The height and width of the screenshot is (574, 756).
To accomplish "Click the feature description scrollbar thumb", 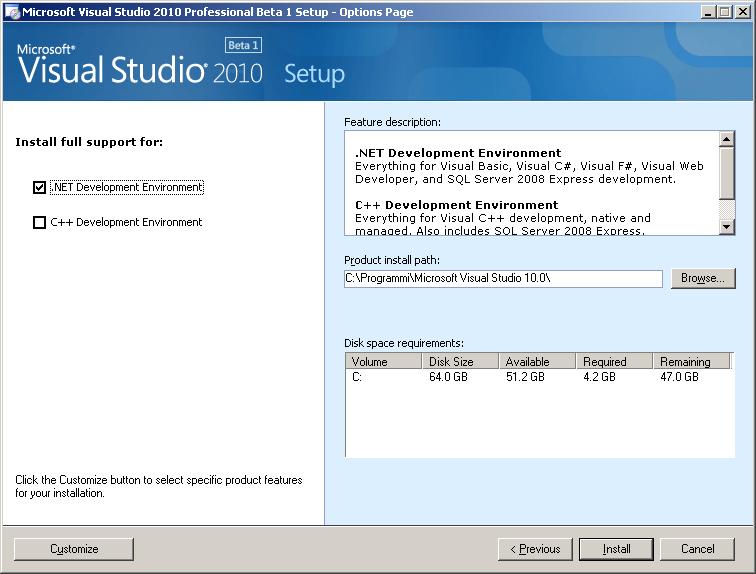I will click(726, 173).
